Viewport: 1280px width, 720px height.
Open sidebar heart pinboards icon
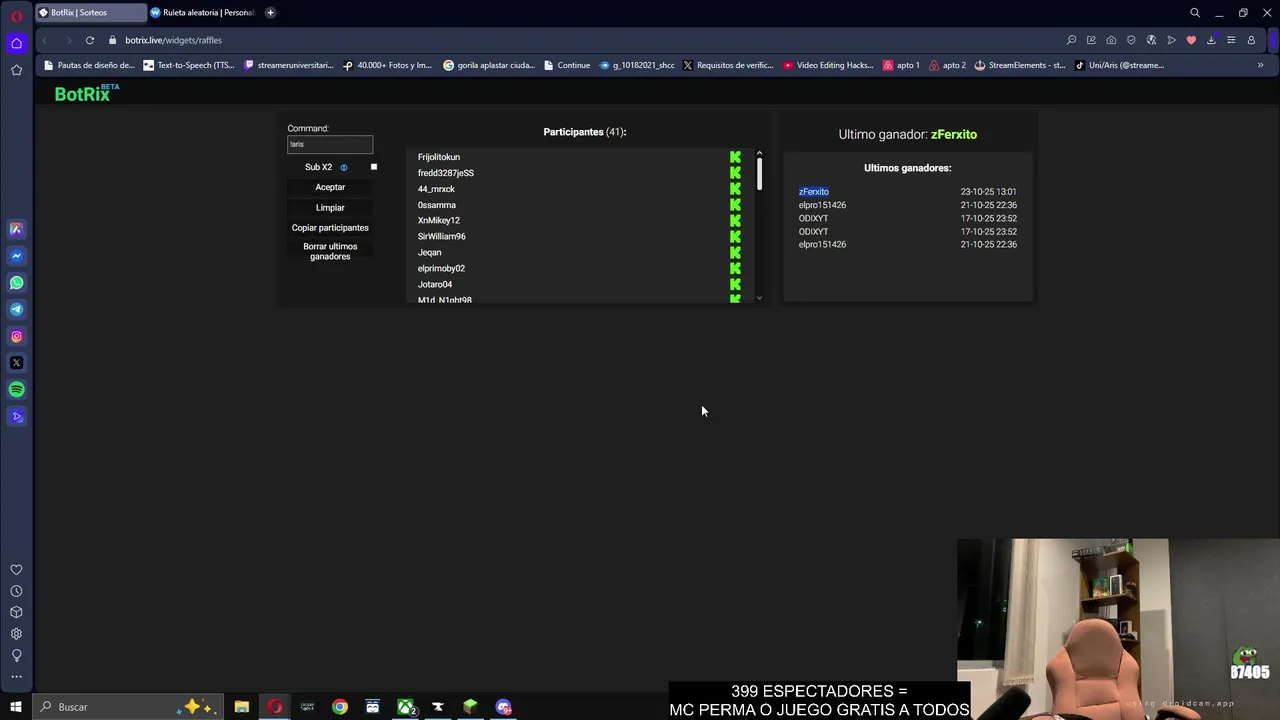click(x=16, y=570)
